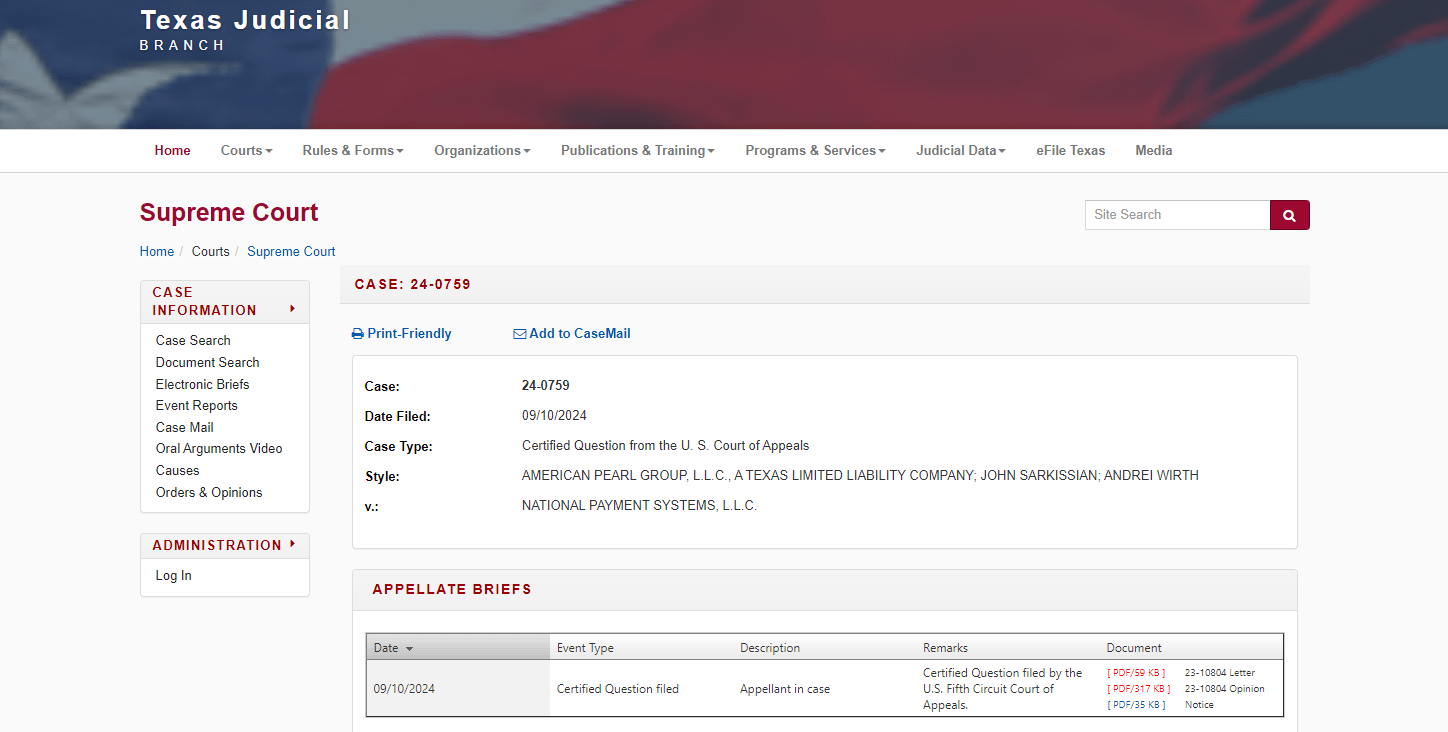Click the printer icon beside Print-Friendly
Viewport: 1448px width, 732px height.
click(358, 334)
